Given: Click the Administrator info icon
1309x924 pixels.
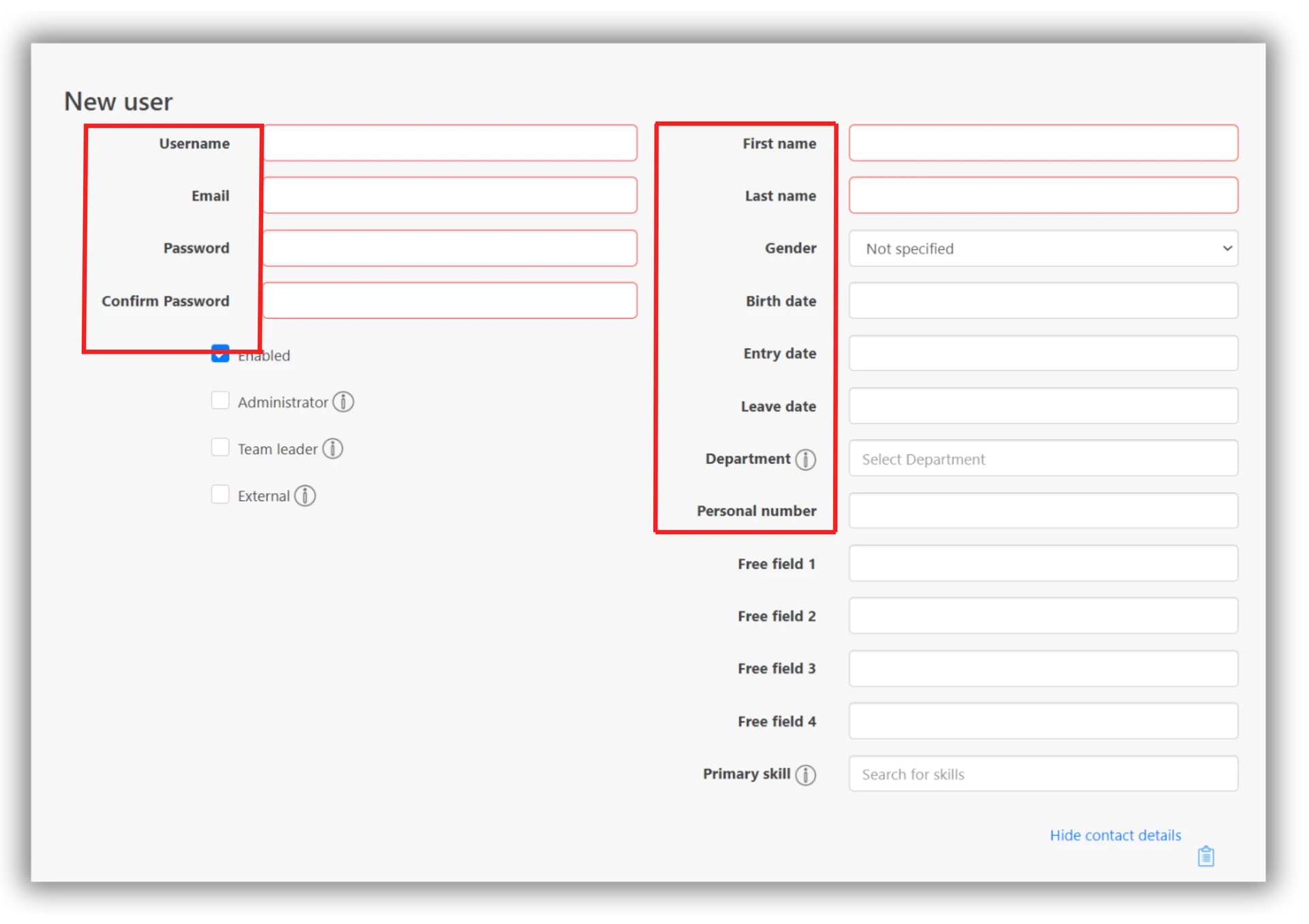Looking at the screenshot, I should (x=343, y=402).
